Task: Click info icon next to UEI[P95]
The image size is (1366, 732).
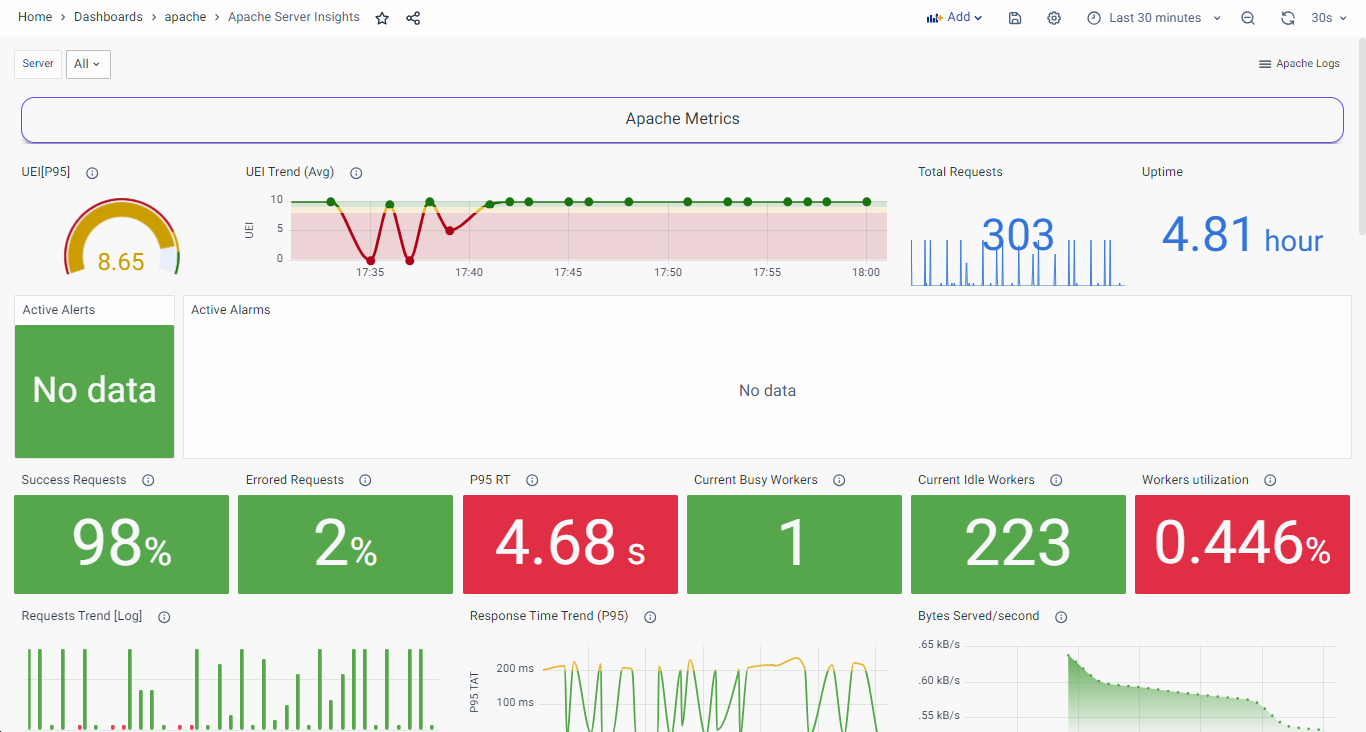Action: point(92,173)
